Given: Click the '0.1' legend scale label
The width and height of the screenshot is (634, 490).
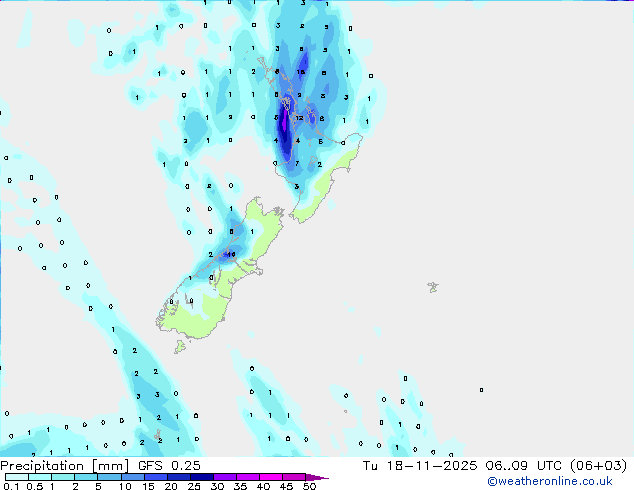Looking at the screenshot, I should pyautogui.click(x=11, y=486).
